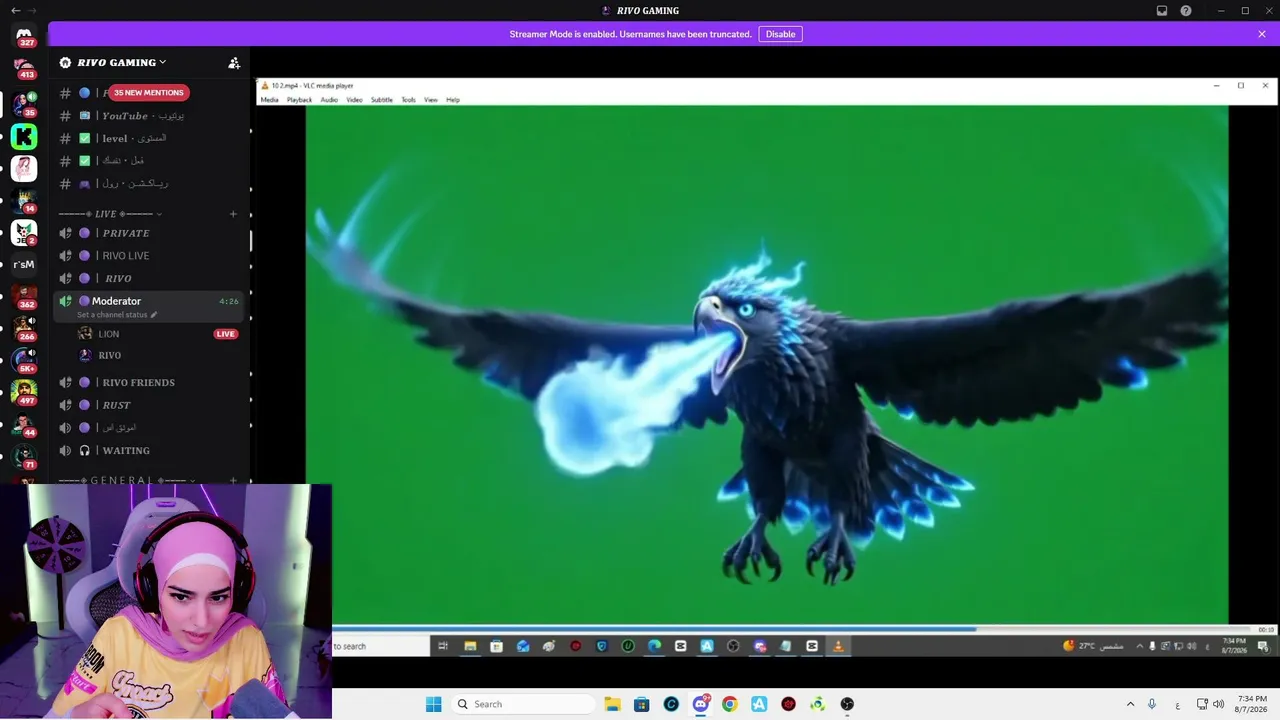The height and width of the screenshot is (720, 1280).
Task: Open the server with 5K+ badge
Action: coord(24,361)
